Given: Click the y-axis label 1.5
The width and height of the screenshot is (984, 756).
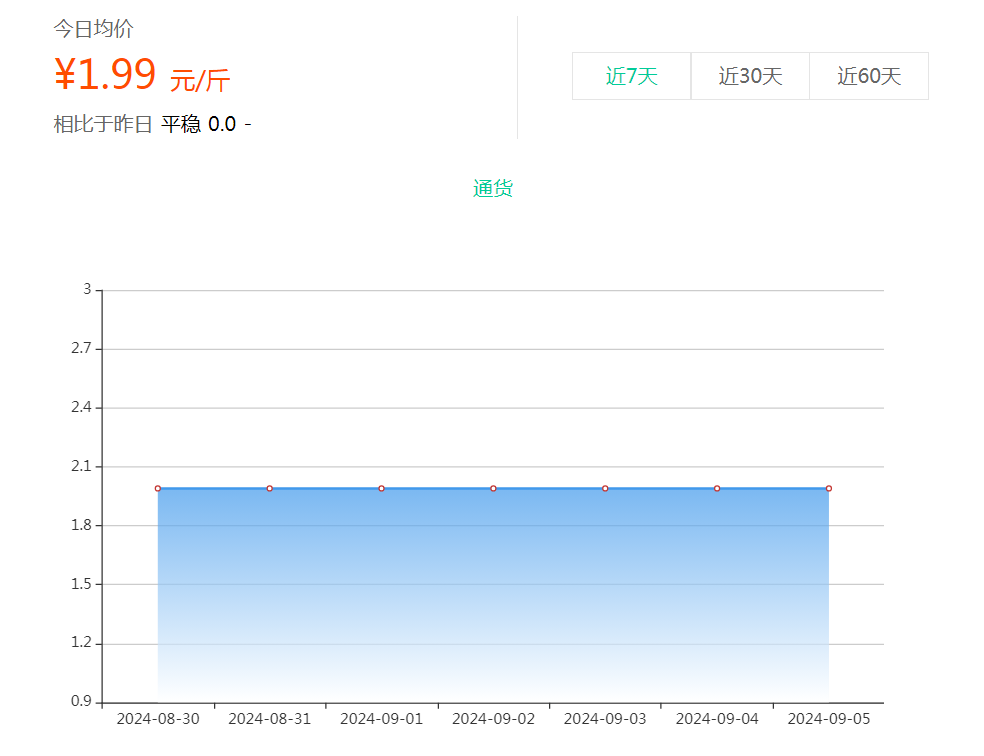Looking at the screenshot, I should [81, 584].
